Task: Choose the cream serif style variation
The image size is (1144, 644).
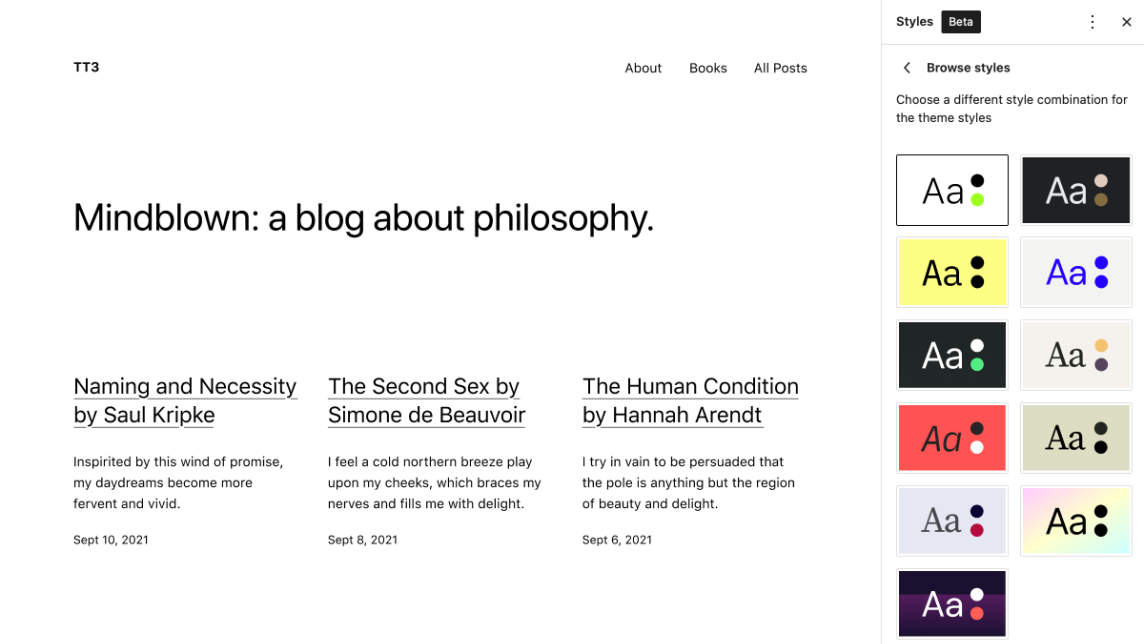Action: click(1076, 355)
